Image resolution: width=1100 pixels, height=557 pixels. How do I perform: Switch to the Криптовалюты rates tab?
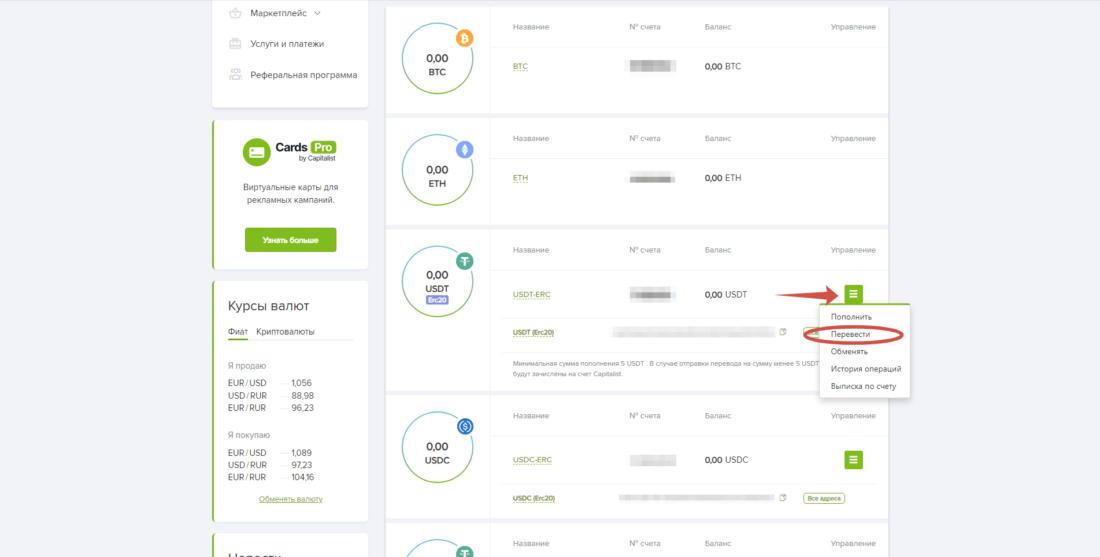pyautogui.click(x=286, y=332)
